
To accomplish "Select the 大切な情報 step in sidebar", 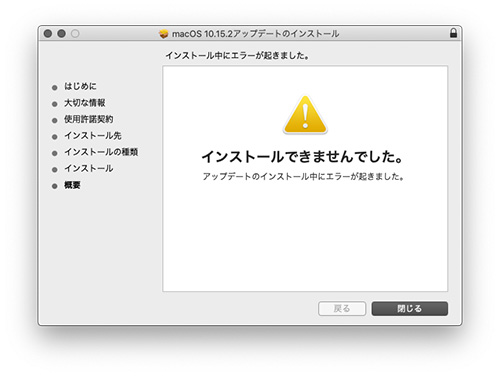I will click(x=84, y=103).
